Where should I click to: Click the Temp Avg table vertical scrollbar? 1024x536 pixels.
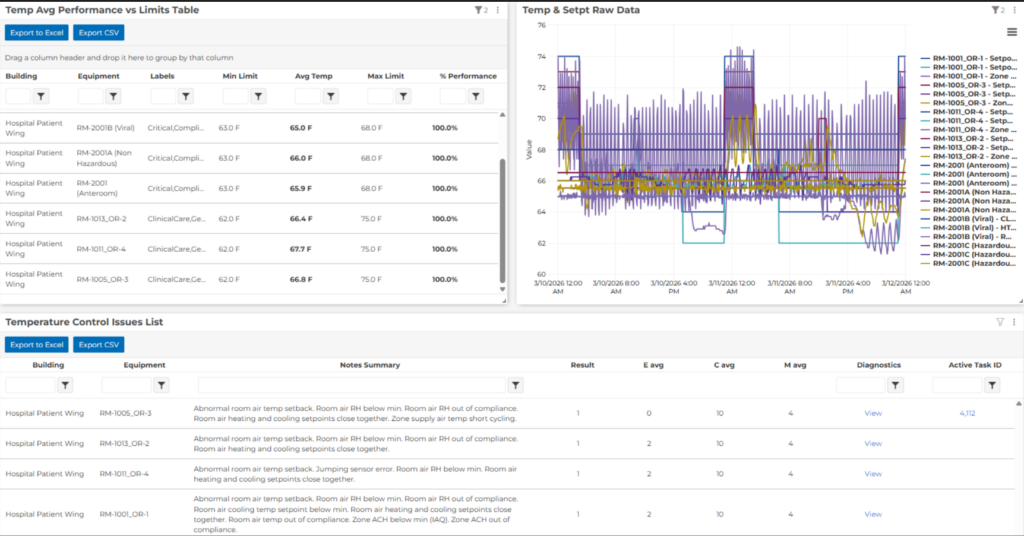tap(503, 220)
